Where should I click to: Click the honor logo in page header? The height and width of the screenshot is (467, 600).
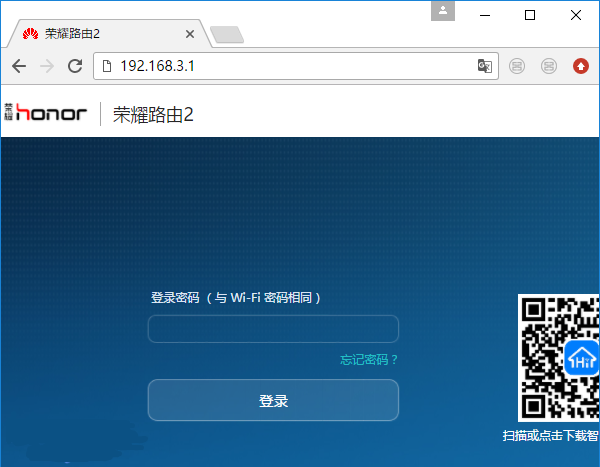tap(46, 113)
